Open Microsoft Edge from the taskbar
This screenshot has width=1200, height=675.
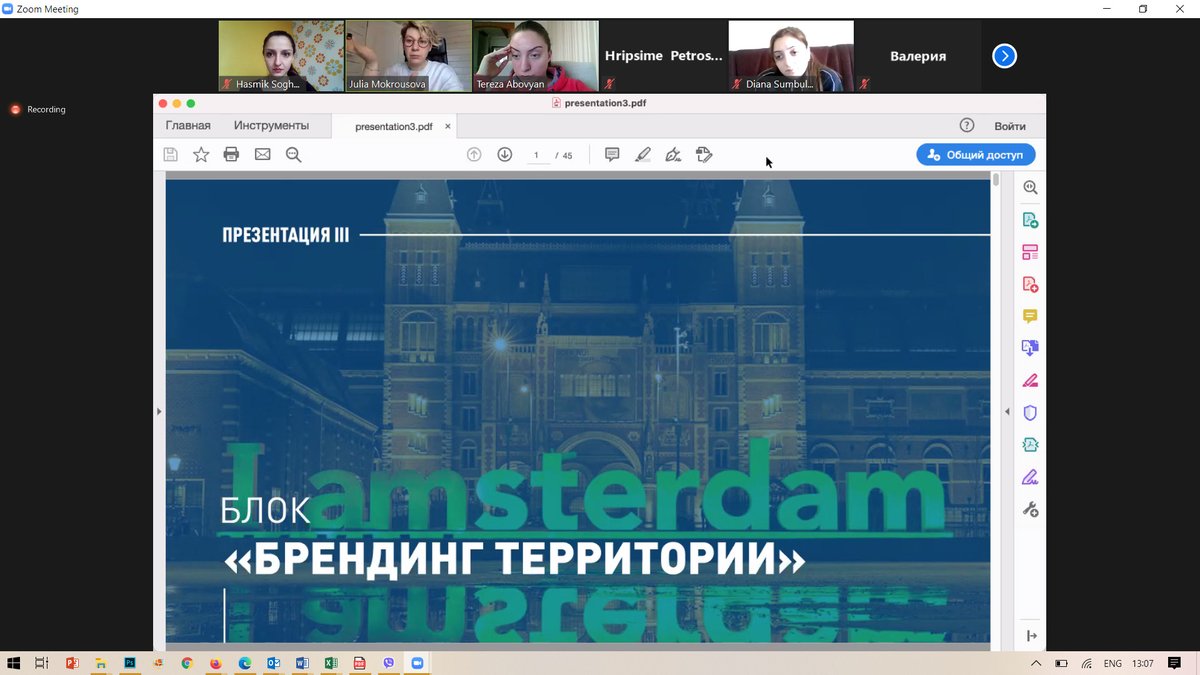click(x=245, y=663)
